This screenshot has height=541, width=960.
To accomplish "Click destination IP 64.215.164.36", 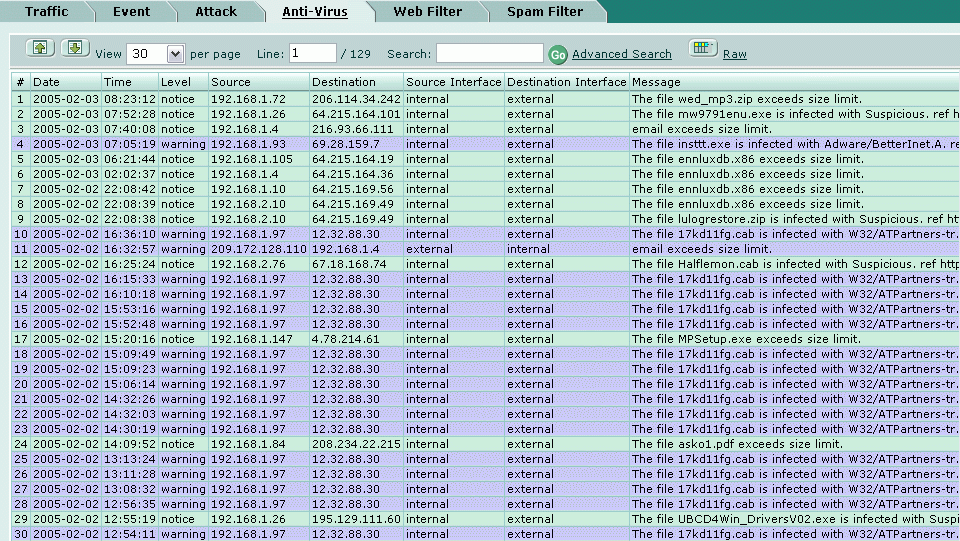I will 353,174.
